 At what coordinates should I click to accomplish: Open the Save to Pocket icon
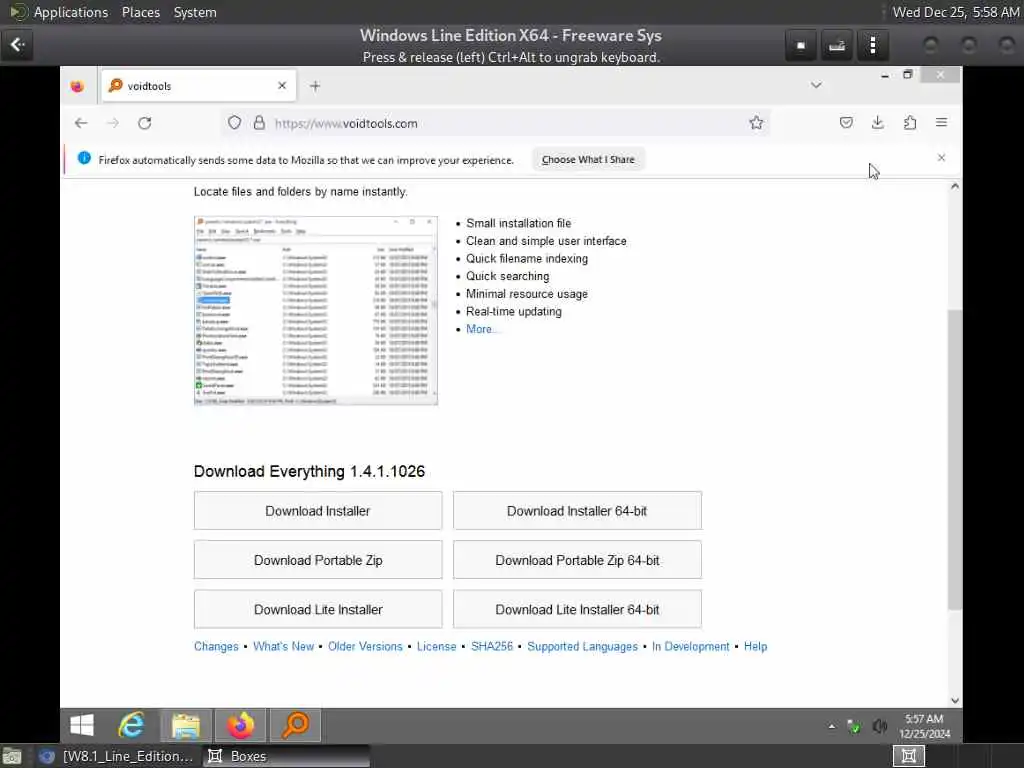pos(846,123)
